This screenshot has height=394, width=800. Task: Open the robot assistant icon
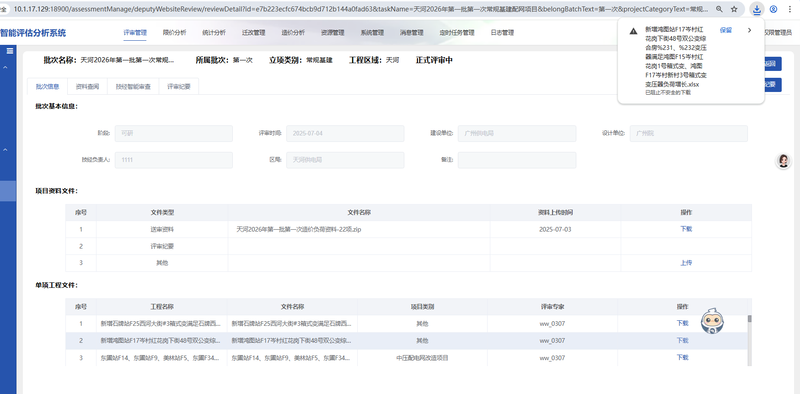click(x=713, y=321)
